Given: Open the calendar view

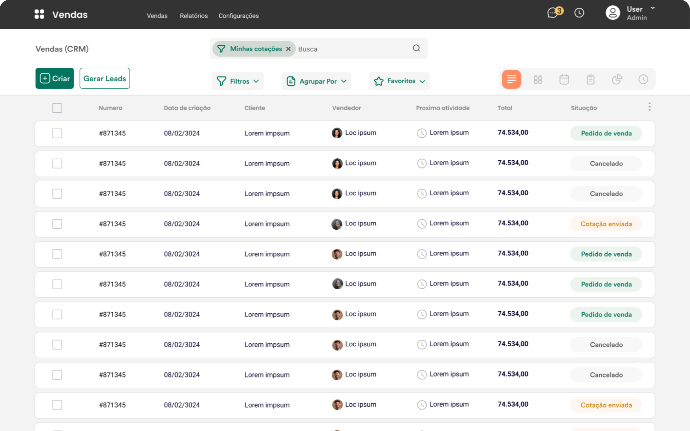Looking at the screenshot, I should tap(564, 79).
